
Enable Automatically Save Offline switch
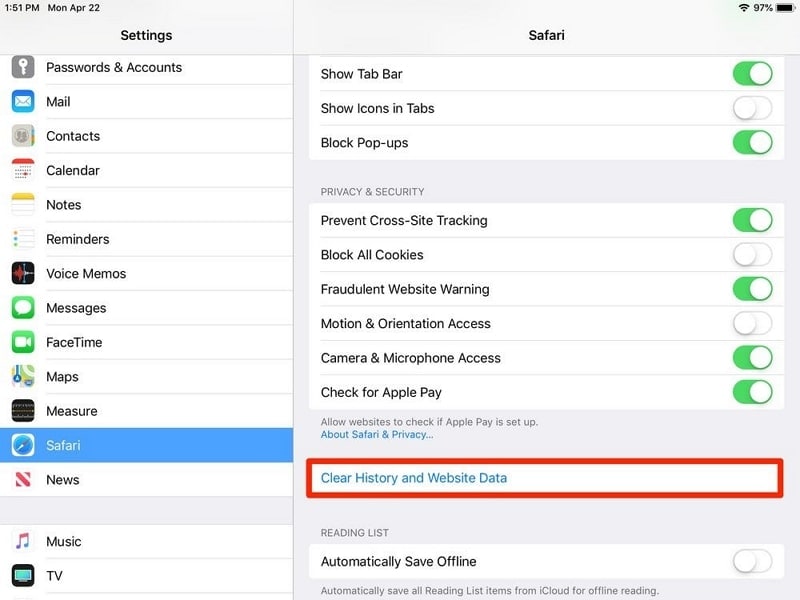(x=753, y=562)
